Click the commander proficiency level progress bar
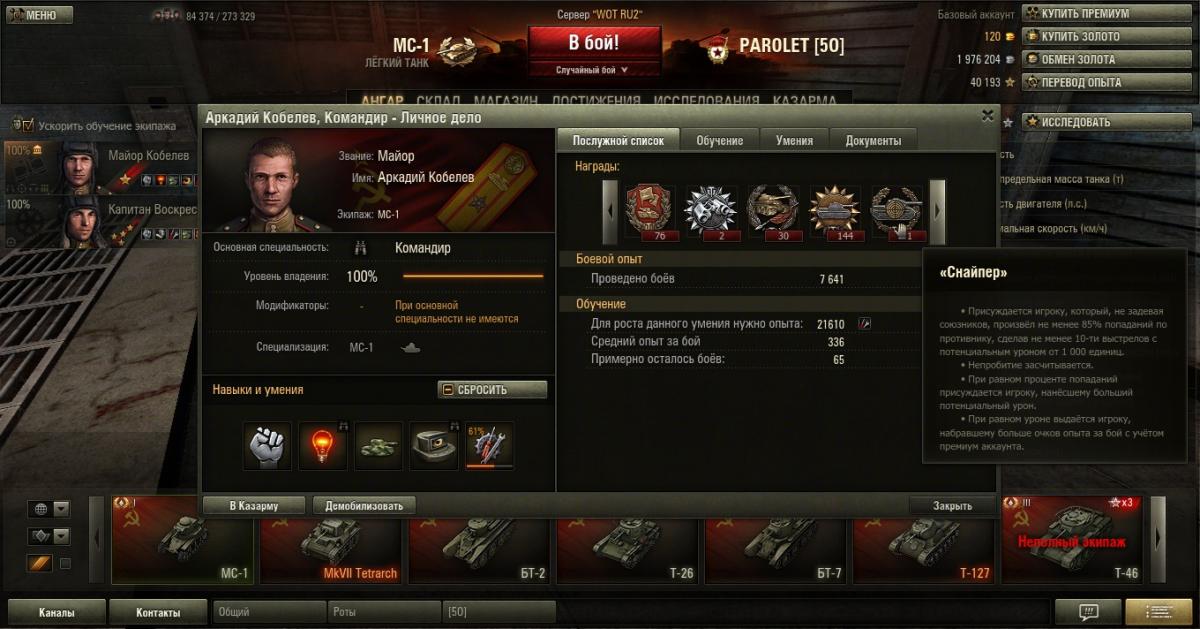 point(473,276)
